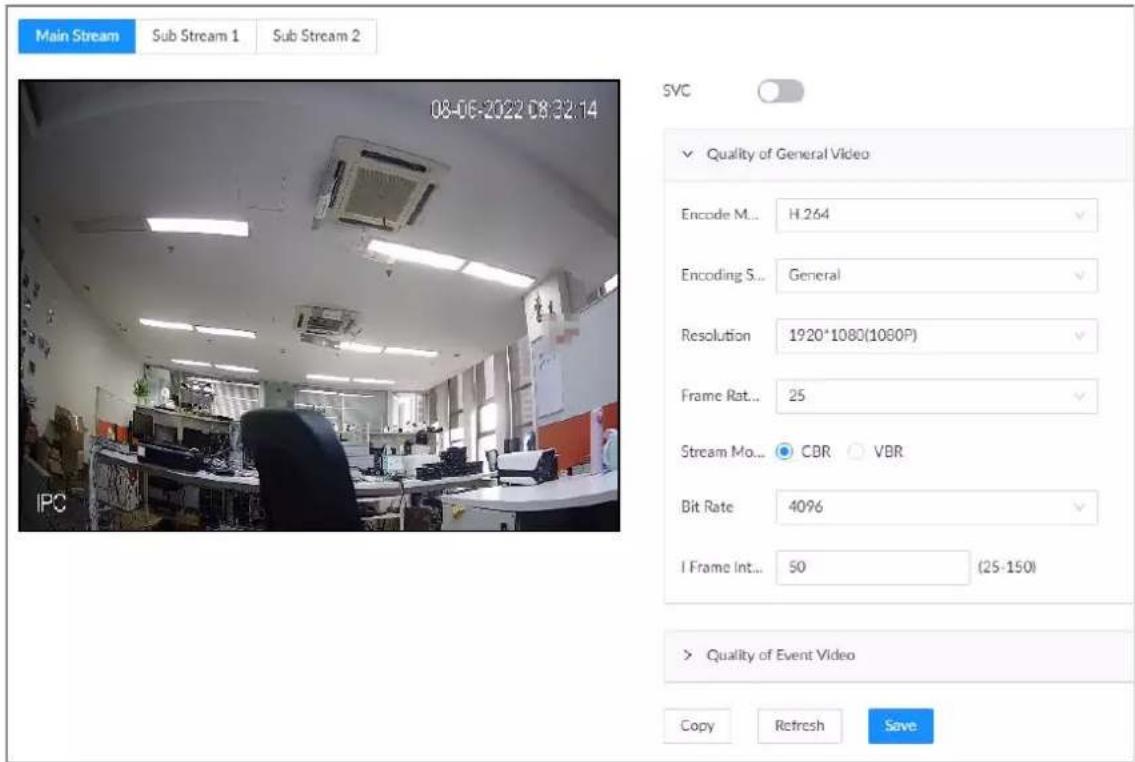Click the I Frame Interval input field
Viewport: 1135px width, 762px height.
click(872, 567)
